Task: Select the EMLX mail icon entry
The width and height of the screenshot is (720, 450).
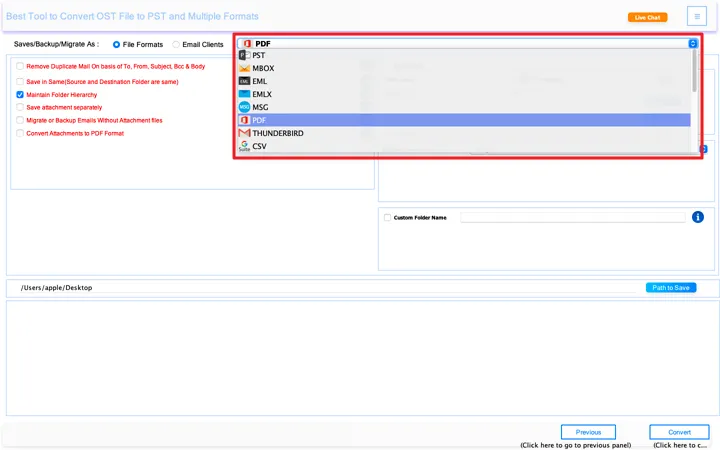Action: tap(245, 94)
